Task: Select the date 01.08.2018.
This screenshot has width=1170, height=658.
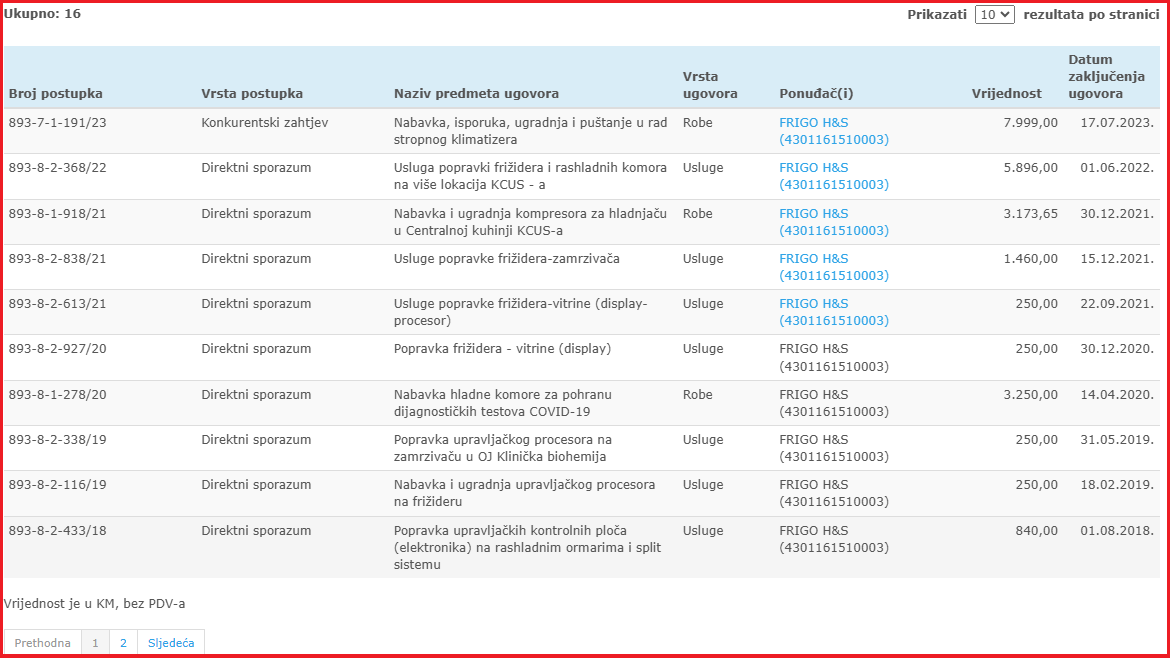Action: point(1117,530)
